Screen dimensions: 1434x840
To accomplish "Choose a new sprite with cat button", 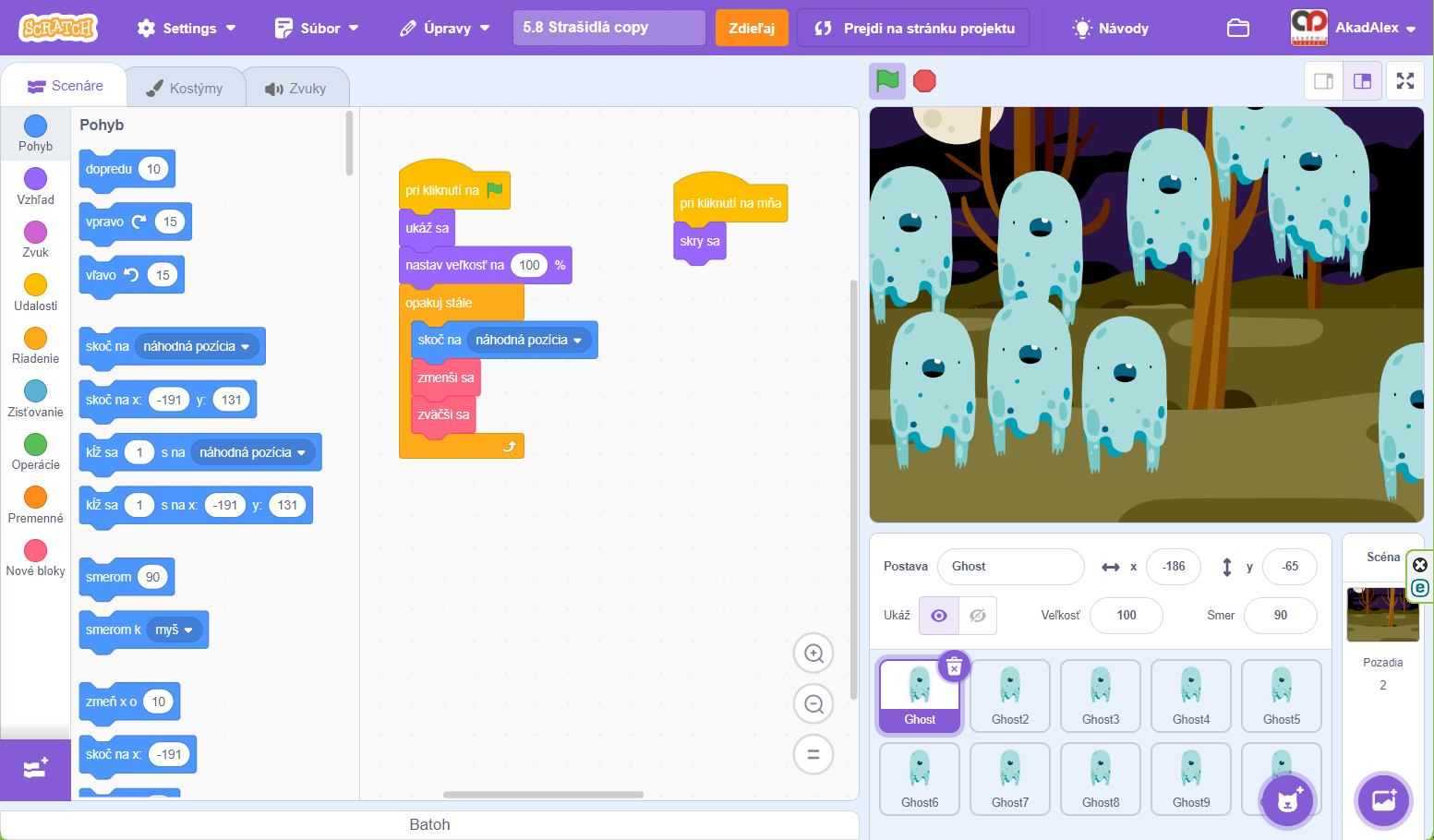I will pos(1287,800).
